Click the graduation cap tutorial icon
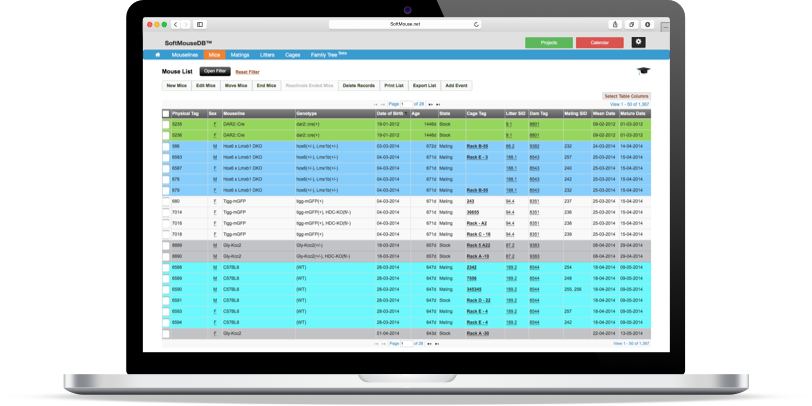Screen dimensions: 812x406 (642, 71)
